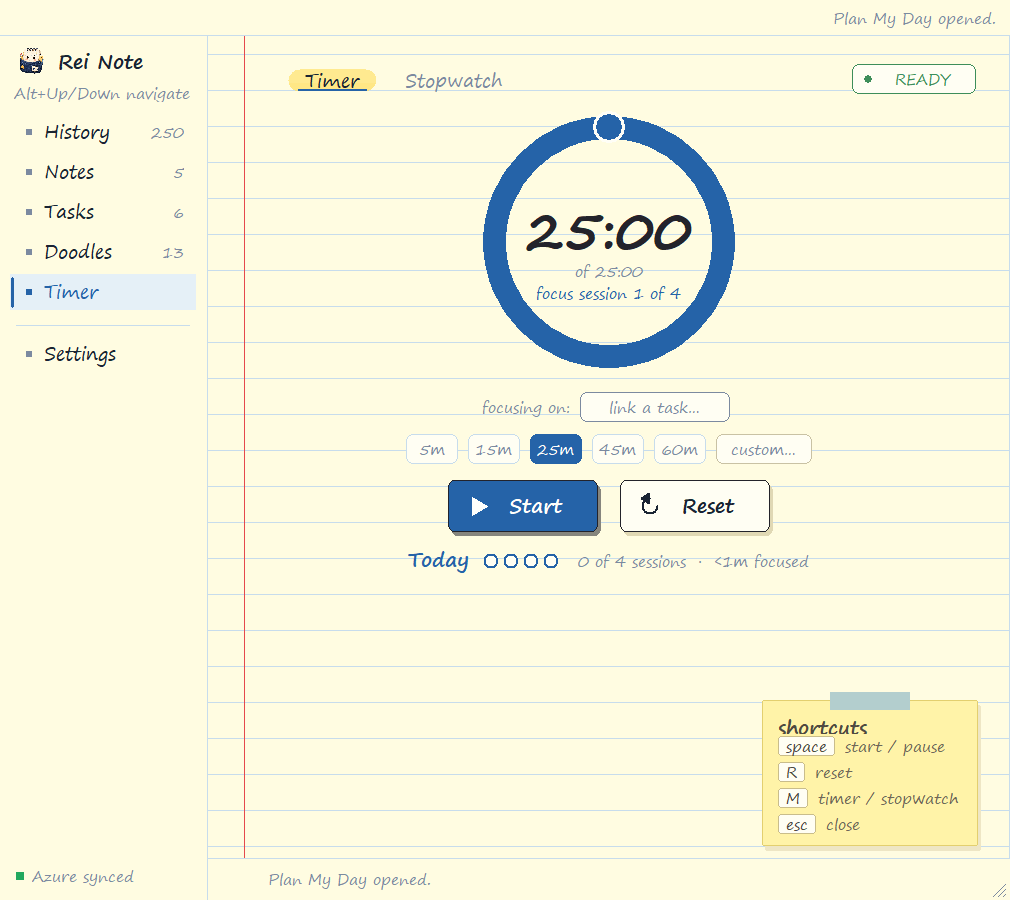
Task: Click the READY status badge
Action: click(913, 79)
